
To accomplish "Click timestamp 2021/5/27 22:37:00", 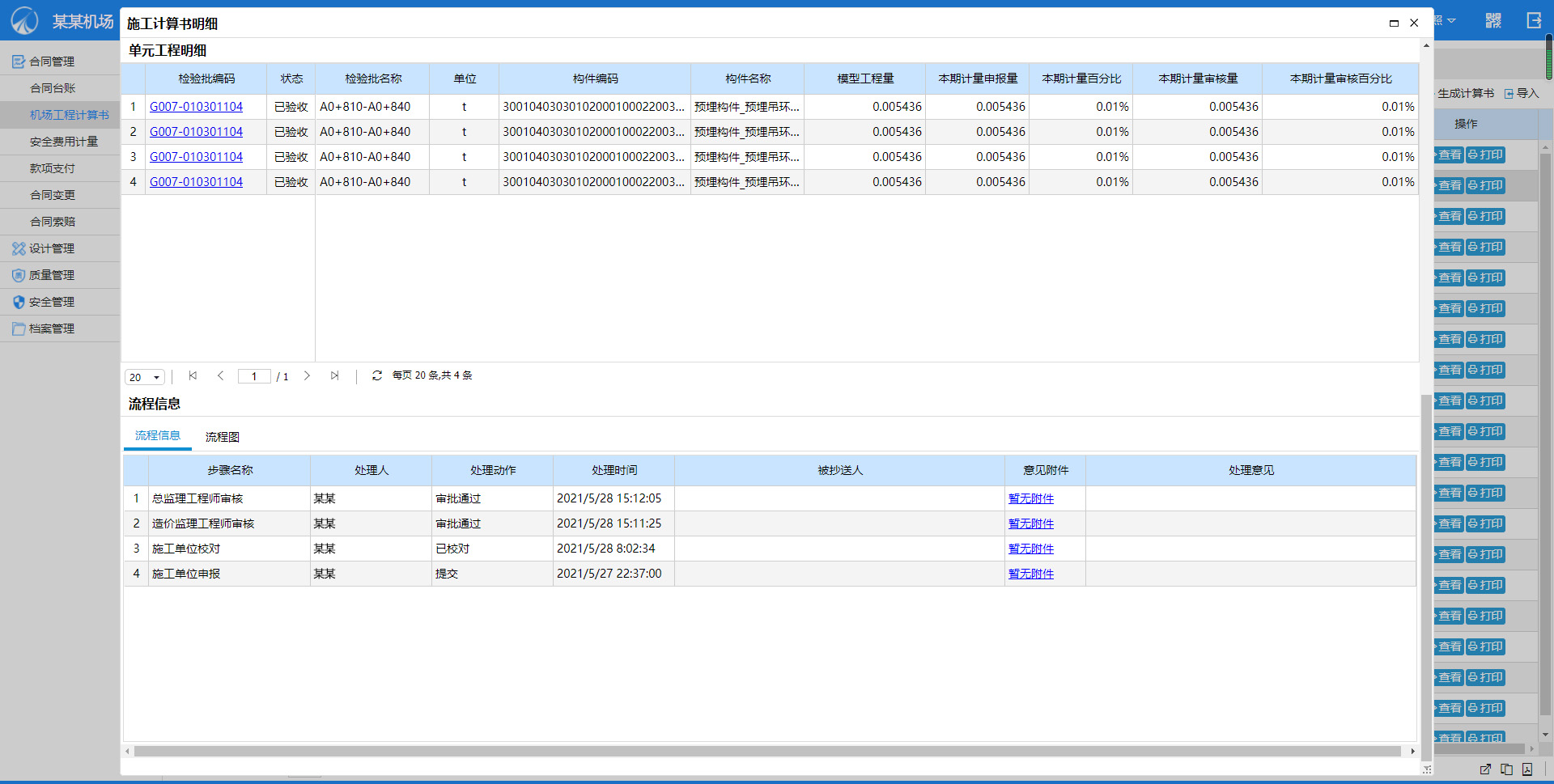I will [x=609, y=574].
